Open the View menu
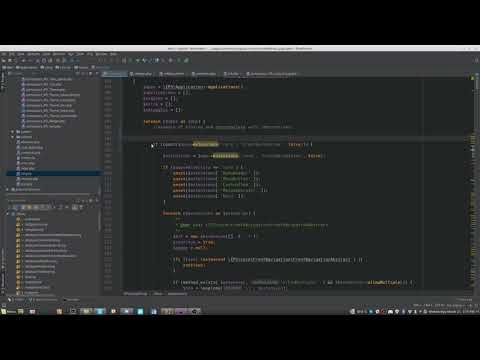 (21, 54)
